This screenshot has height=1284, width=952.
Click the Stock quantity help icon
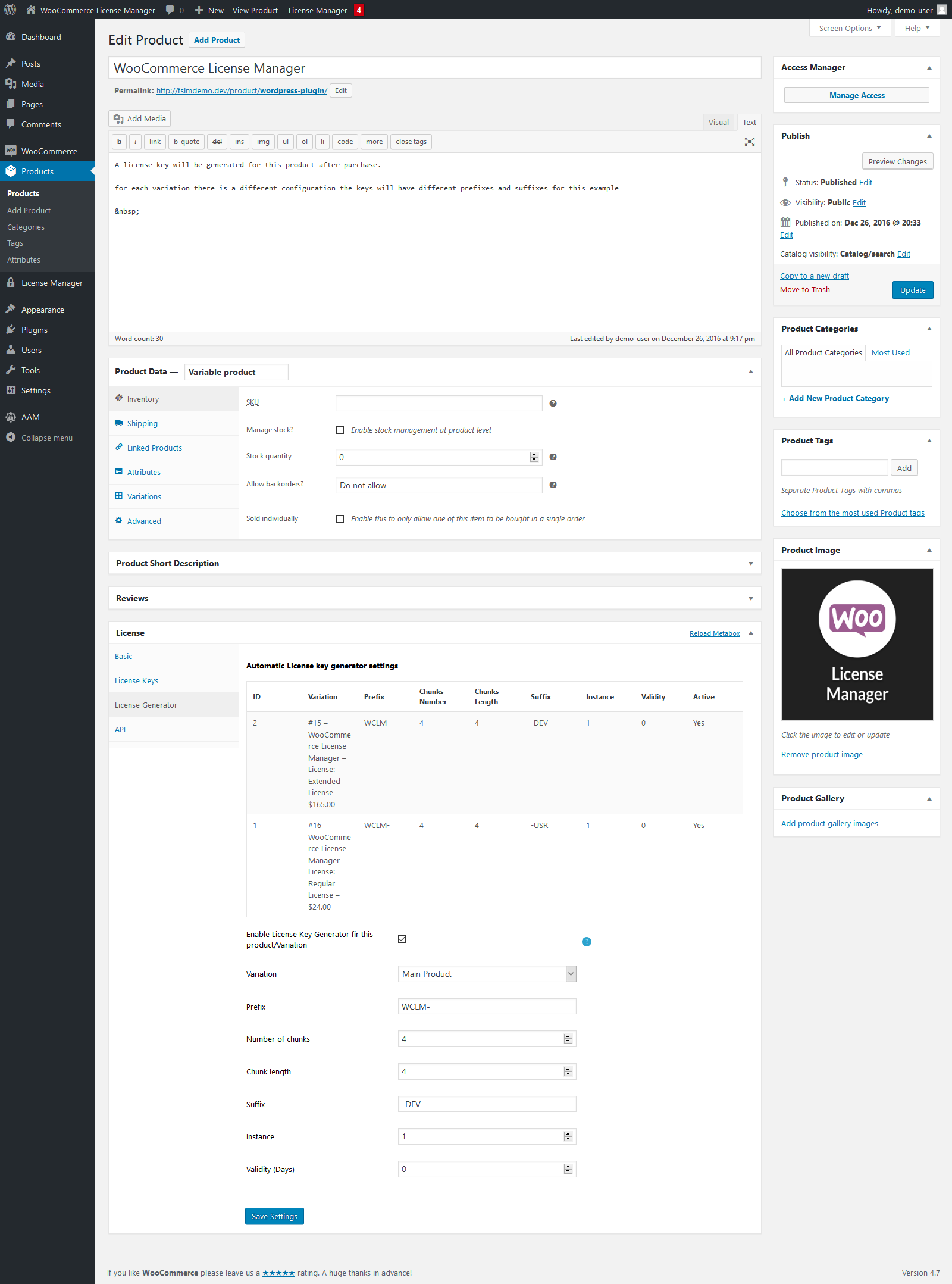(553, 457)
